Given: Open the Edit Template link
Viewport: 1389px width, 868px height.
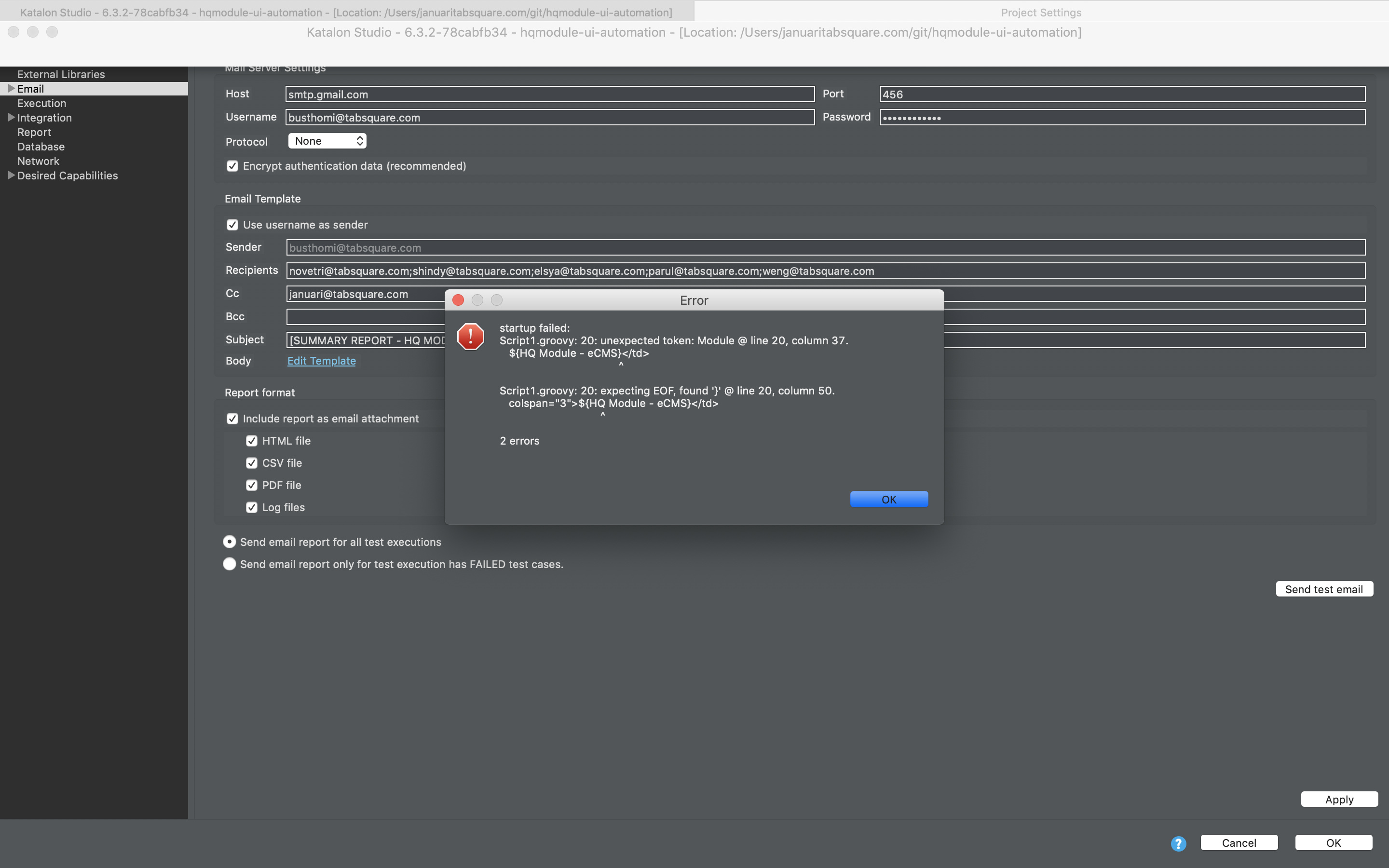Looking at the screenshot, I should pos(321,361).
